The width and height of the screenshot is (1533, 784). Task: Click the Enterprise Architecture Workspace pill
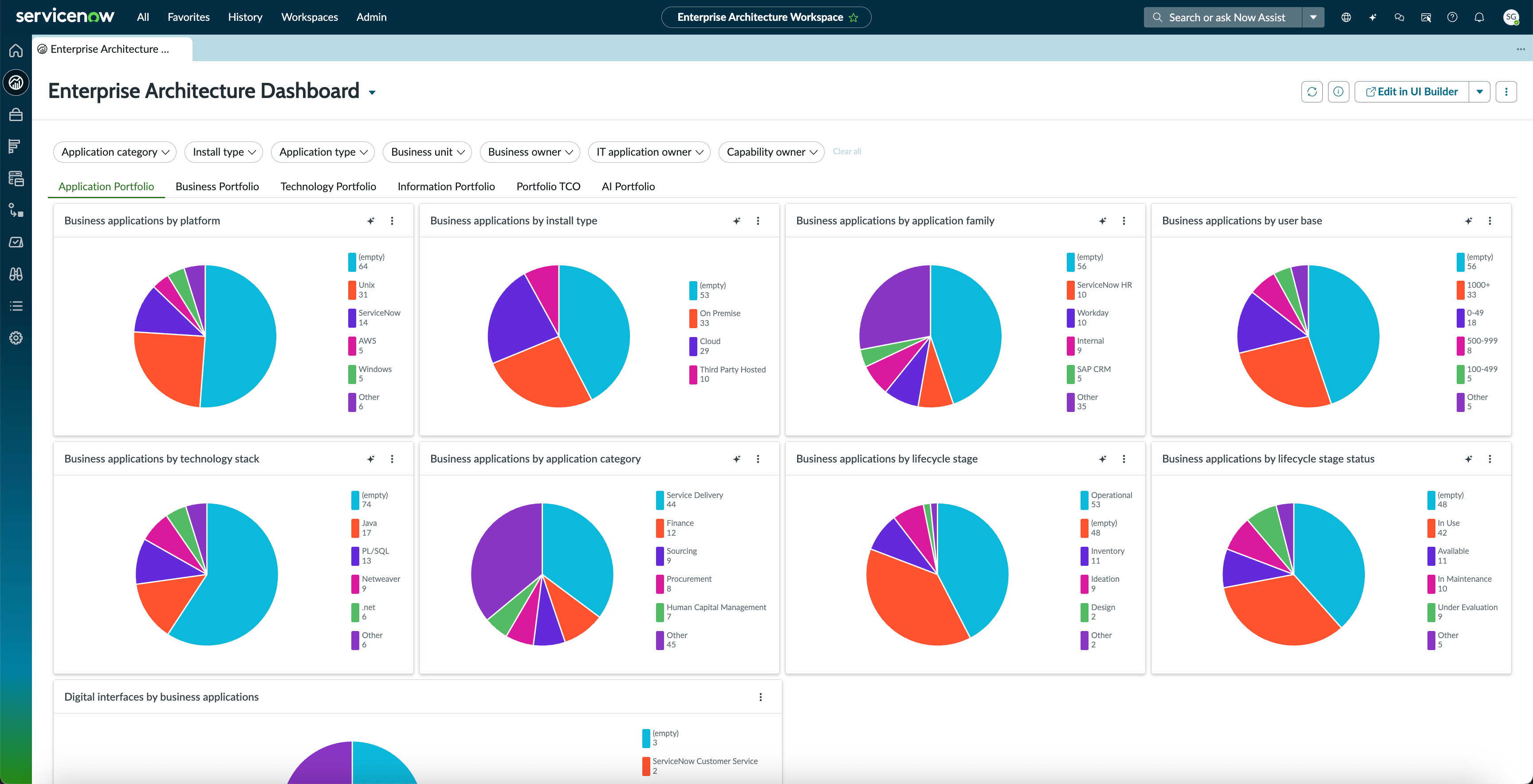[x=766, y=17]
